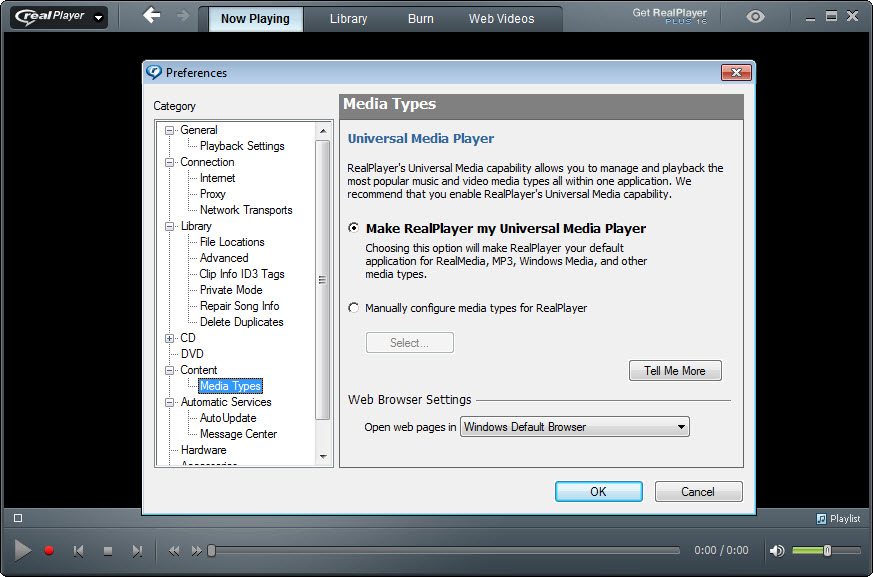Click the playback seek slider handle

pyautogui.click(x=212, y=550)
